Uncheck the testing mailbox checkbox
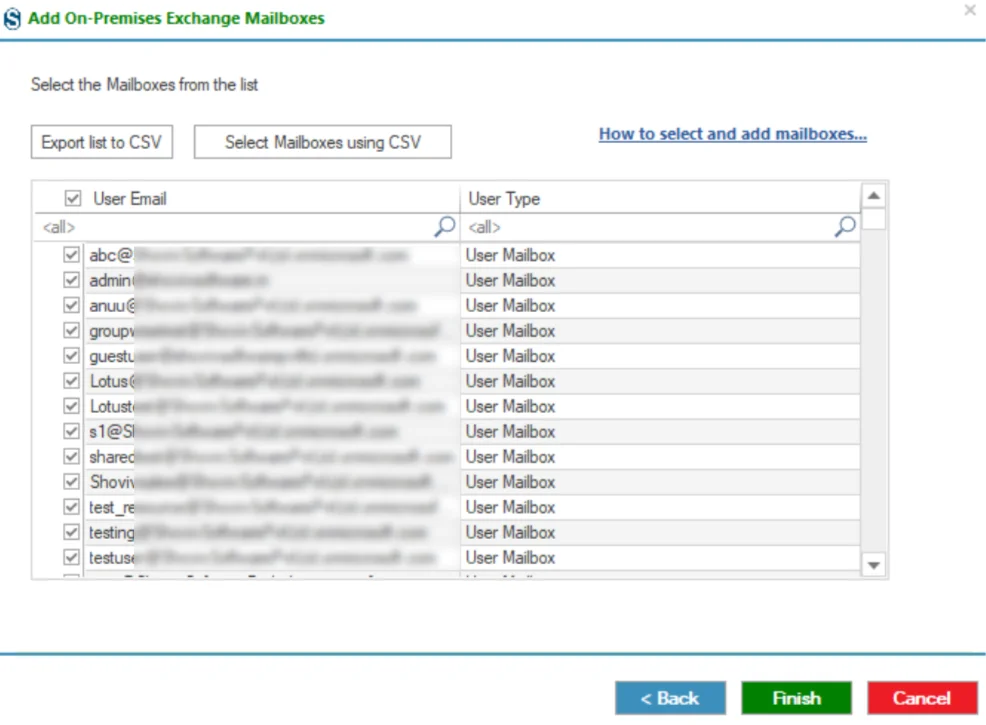The image size is (986, 725). point(72,532)
